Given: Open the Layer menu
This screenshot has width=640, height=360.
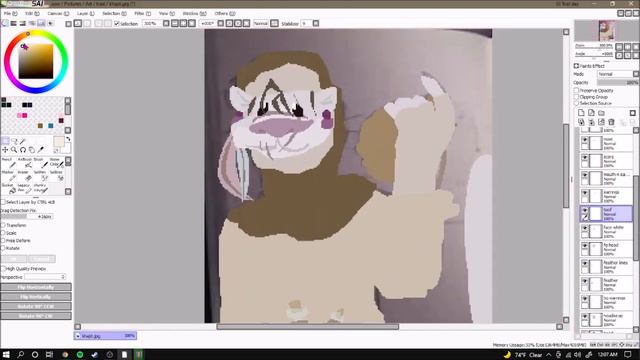Looking at the screenshot, I should pyautogui.click(x=86, y=13).
